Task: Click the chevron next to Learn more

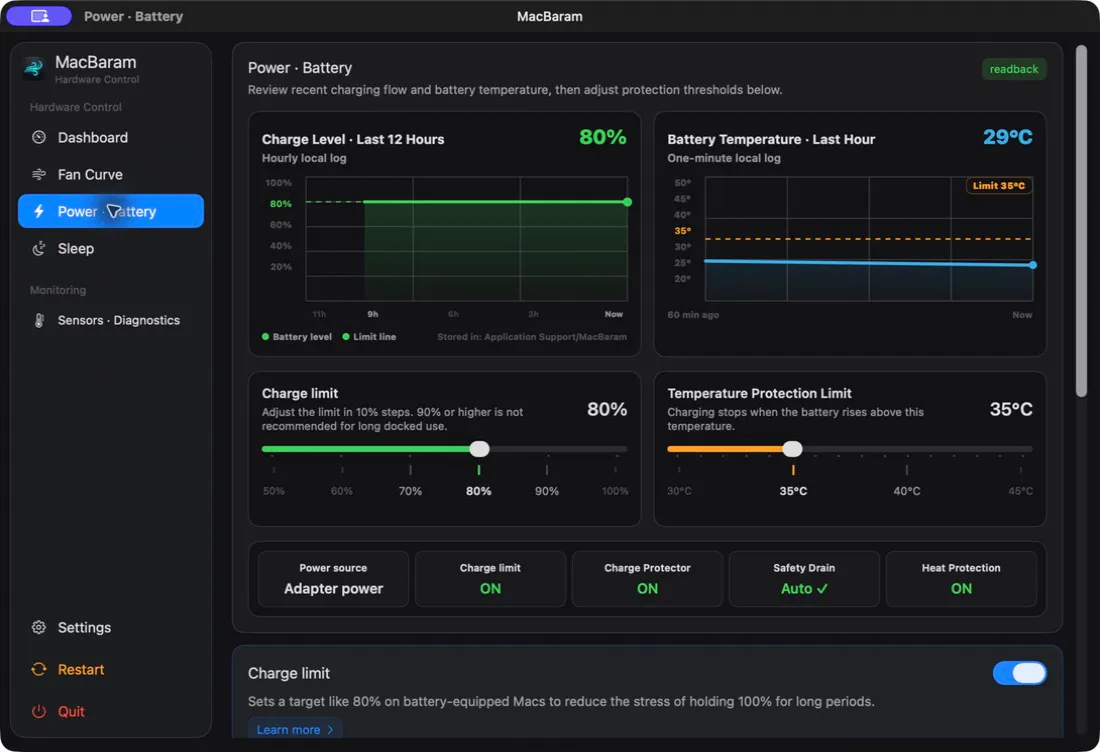Action: tap(330, 730)
